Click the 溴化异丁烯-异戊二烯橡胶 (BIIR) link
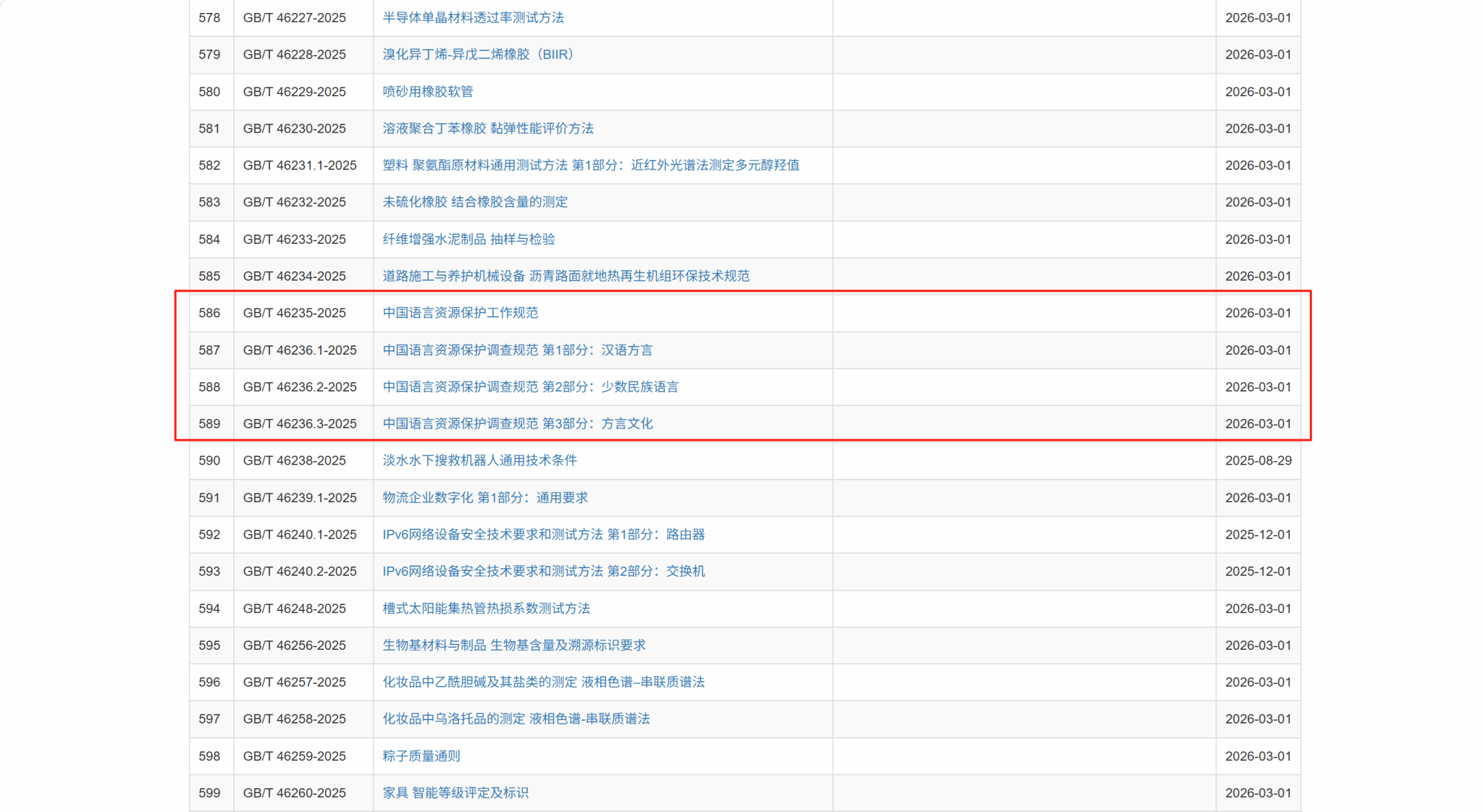1483x812 pixels. 478,54
